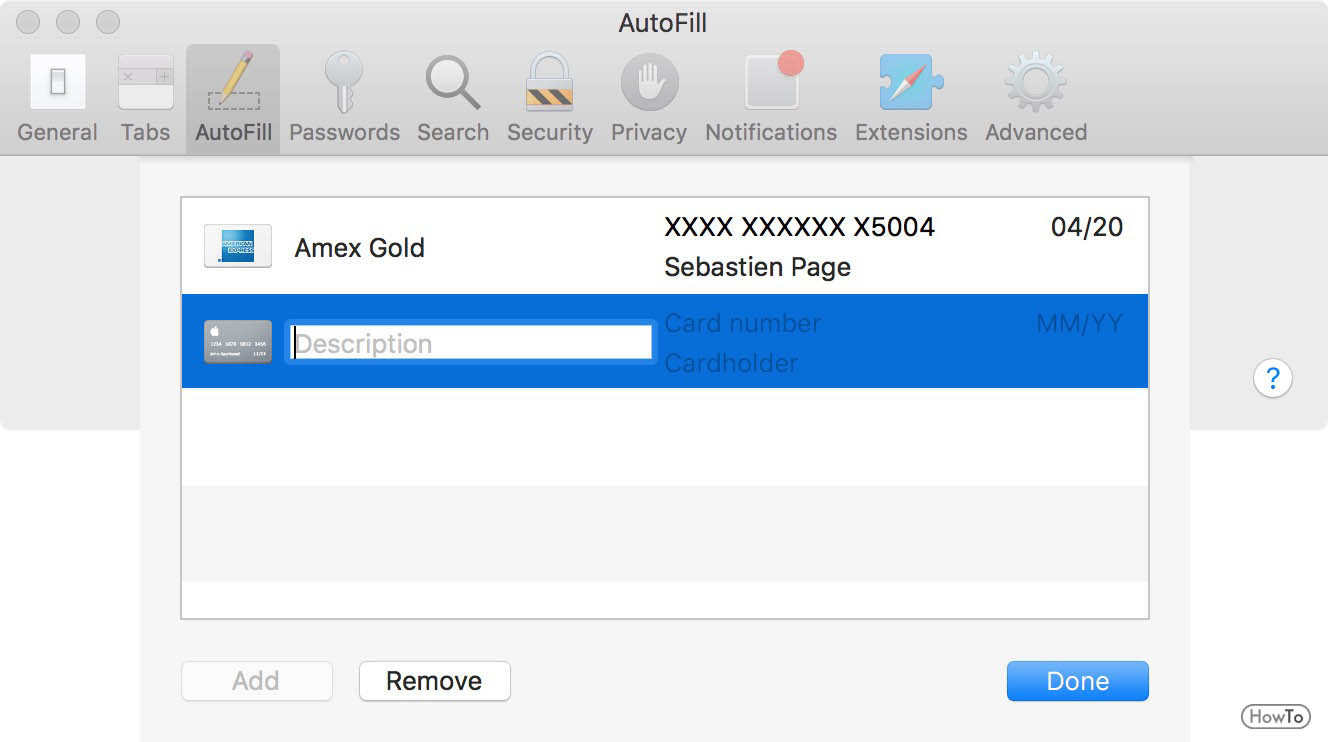The image size is (1328, 742).
Task: Open the Privacy hand pane
Action: point(649,99)
